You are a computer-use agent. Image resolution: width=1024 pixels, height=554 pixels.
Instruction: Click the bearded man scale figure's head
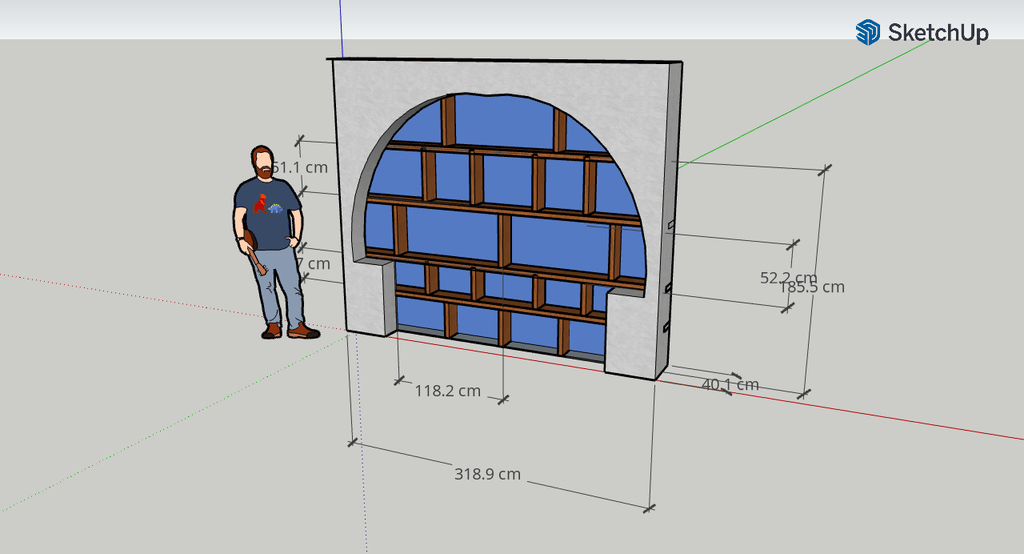click(262, 162)
